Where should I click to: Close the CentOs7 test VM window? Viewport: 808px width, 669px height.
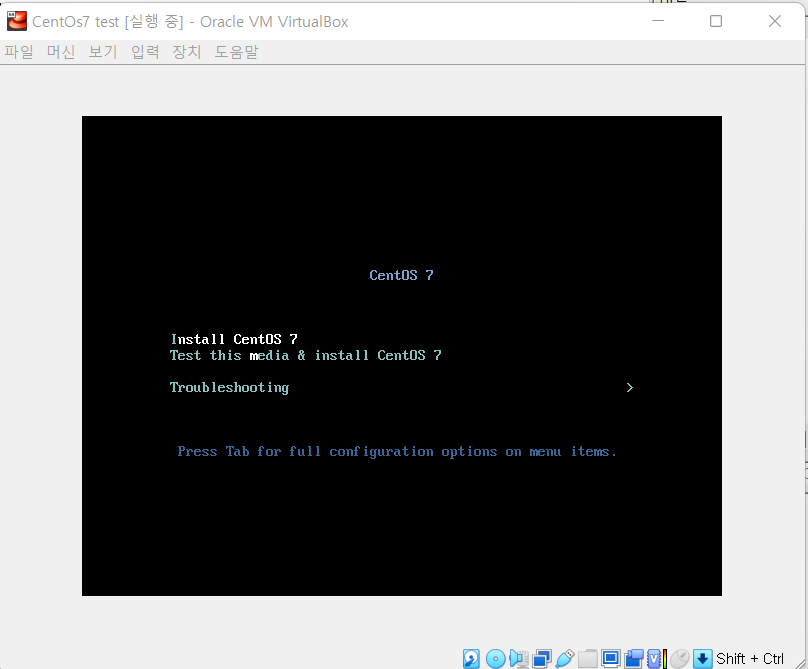[775, 21]
